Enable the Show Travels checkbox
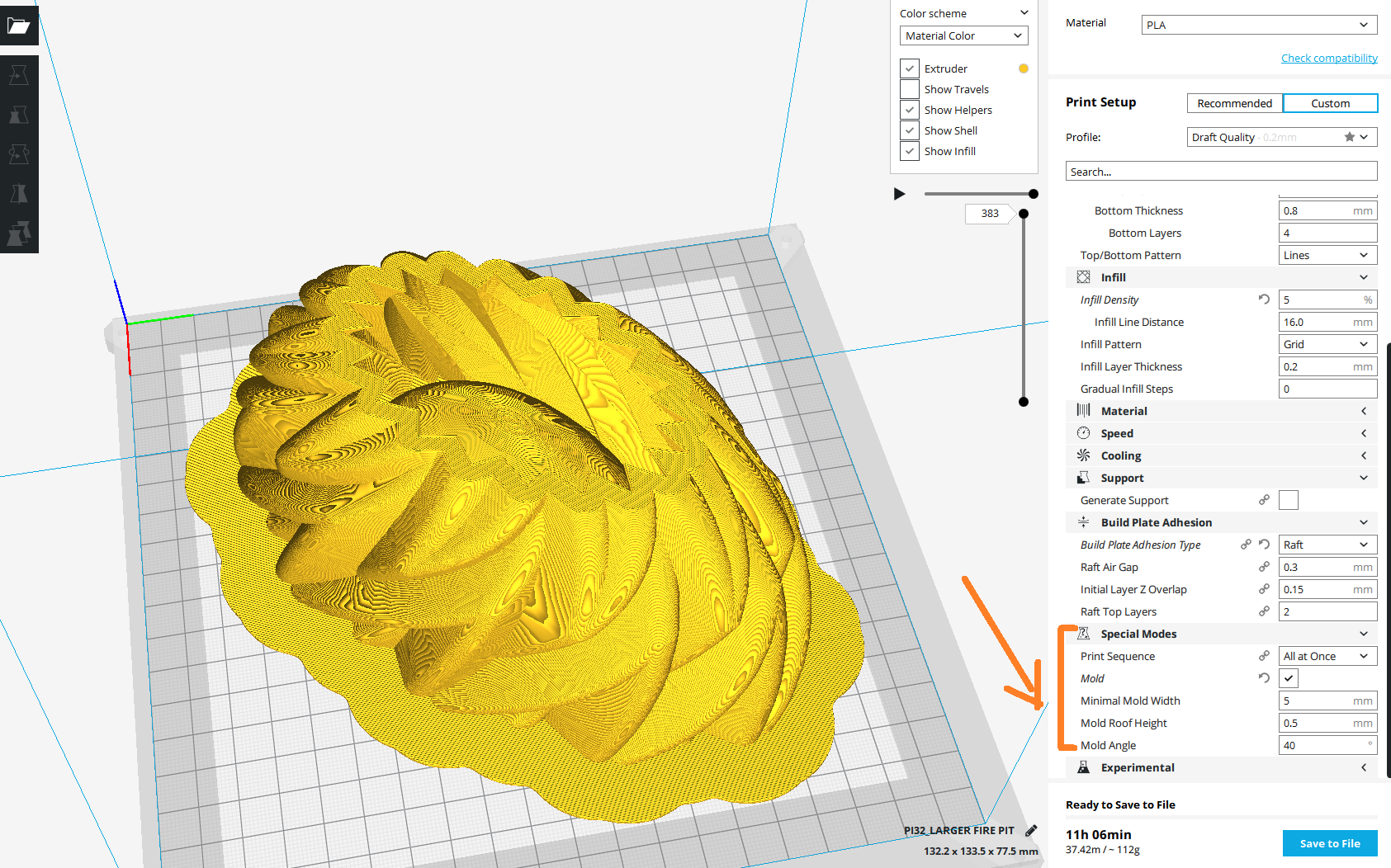1391x868 pixels. click(x=910, y=89)
